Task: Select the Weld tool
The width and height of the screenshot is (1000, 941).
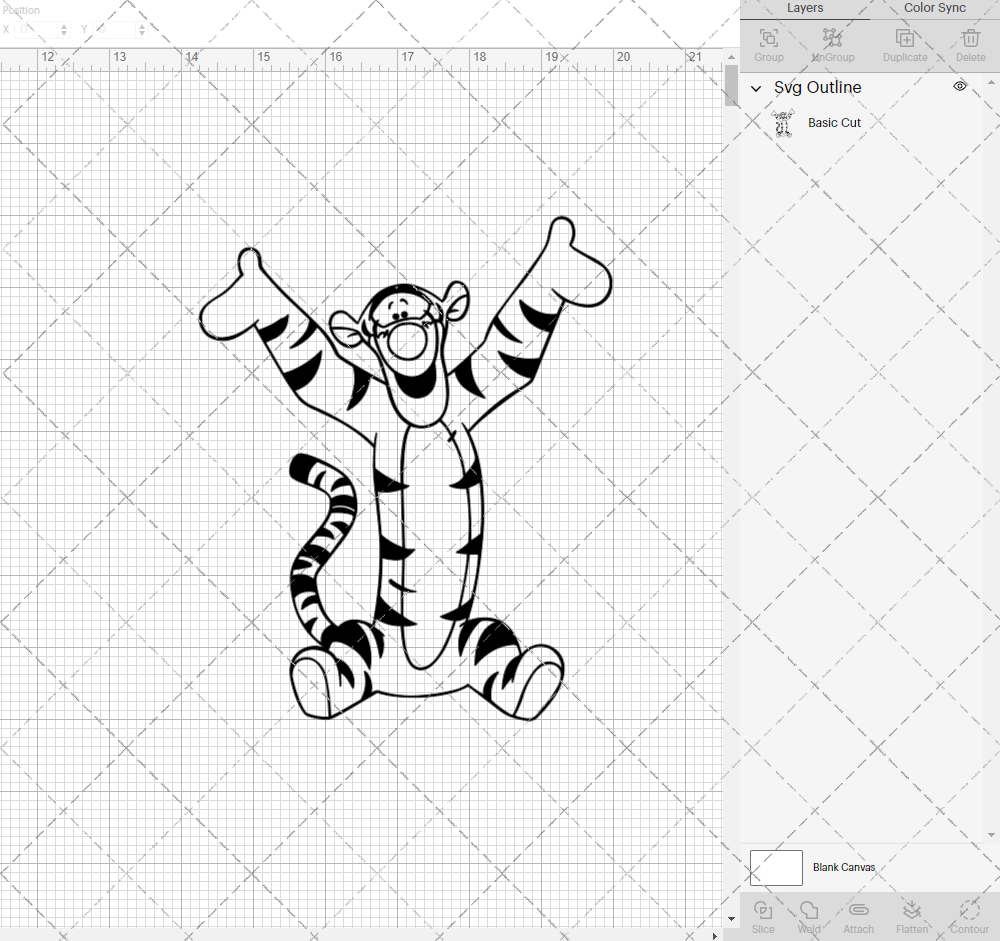Action: [x=809, y=915]
